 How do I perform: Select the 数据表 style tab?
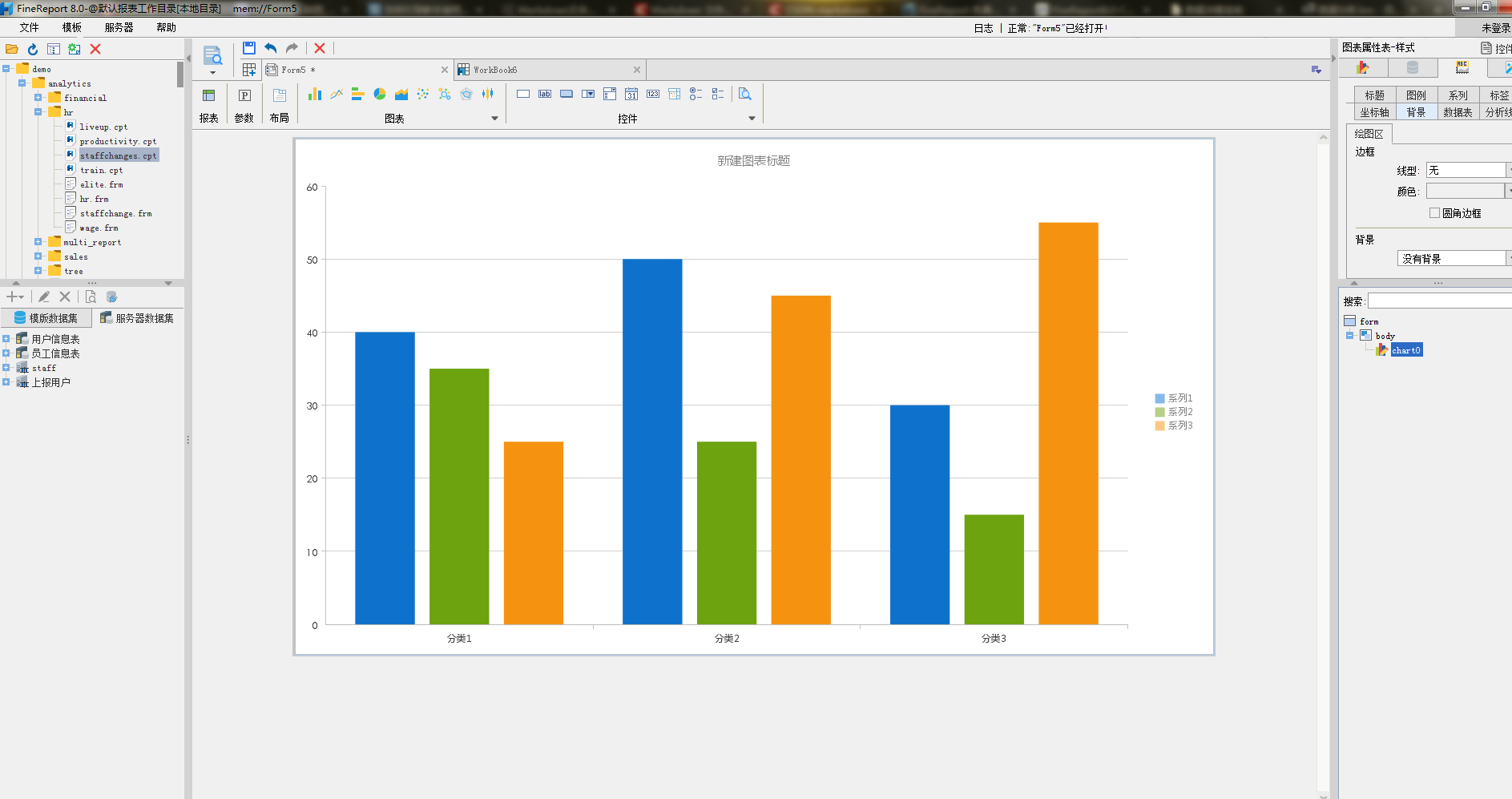pyautogui.click(x=1458, y=112)
